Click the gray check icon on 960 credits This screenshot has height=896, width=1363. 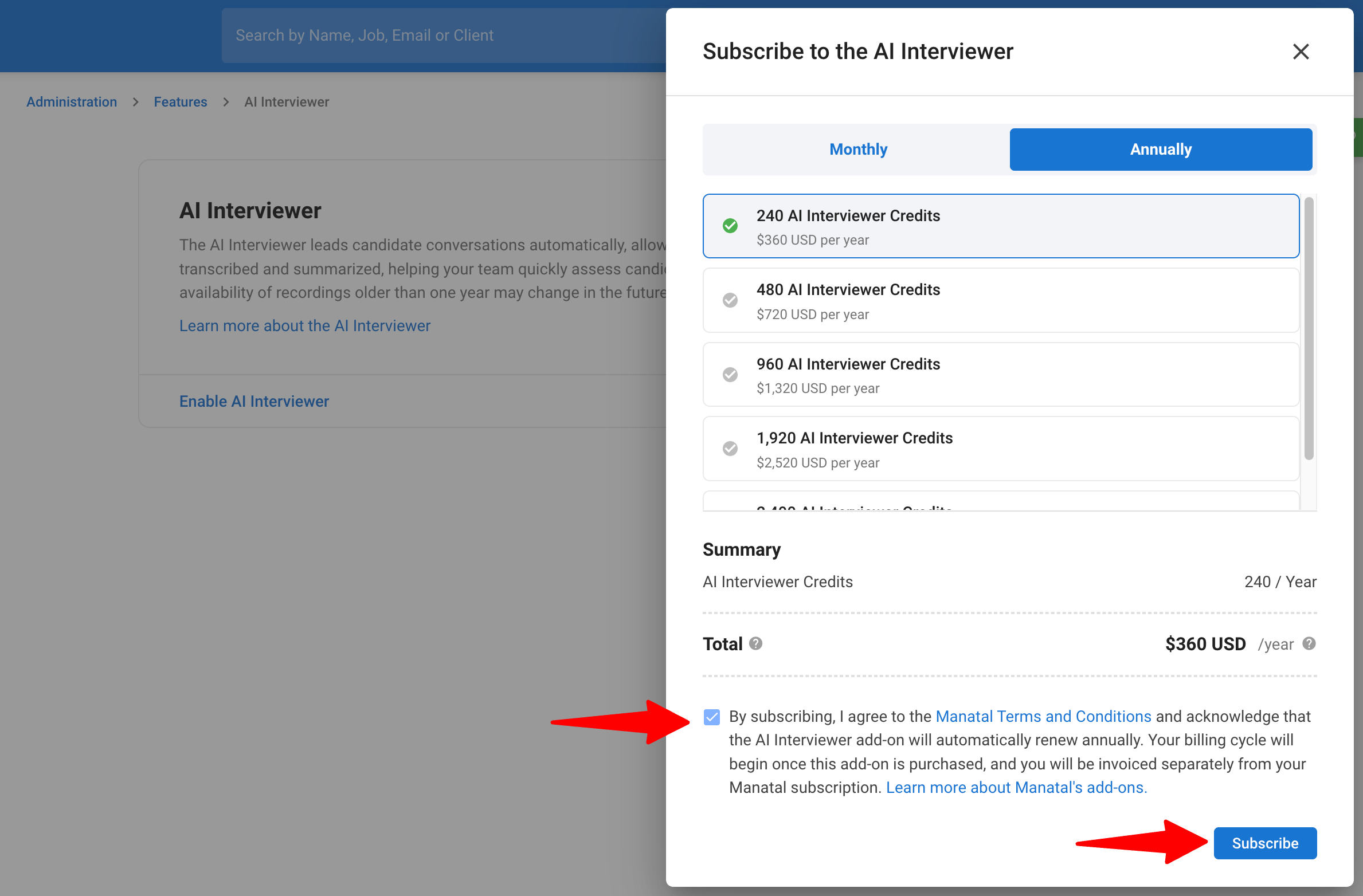coord(730,375)
